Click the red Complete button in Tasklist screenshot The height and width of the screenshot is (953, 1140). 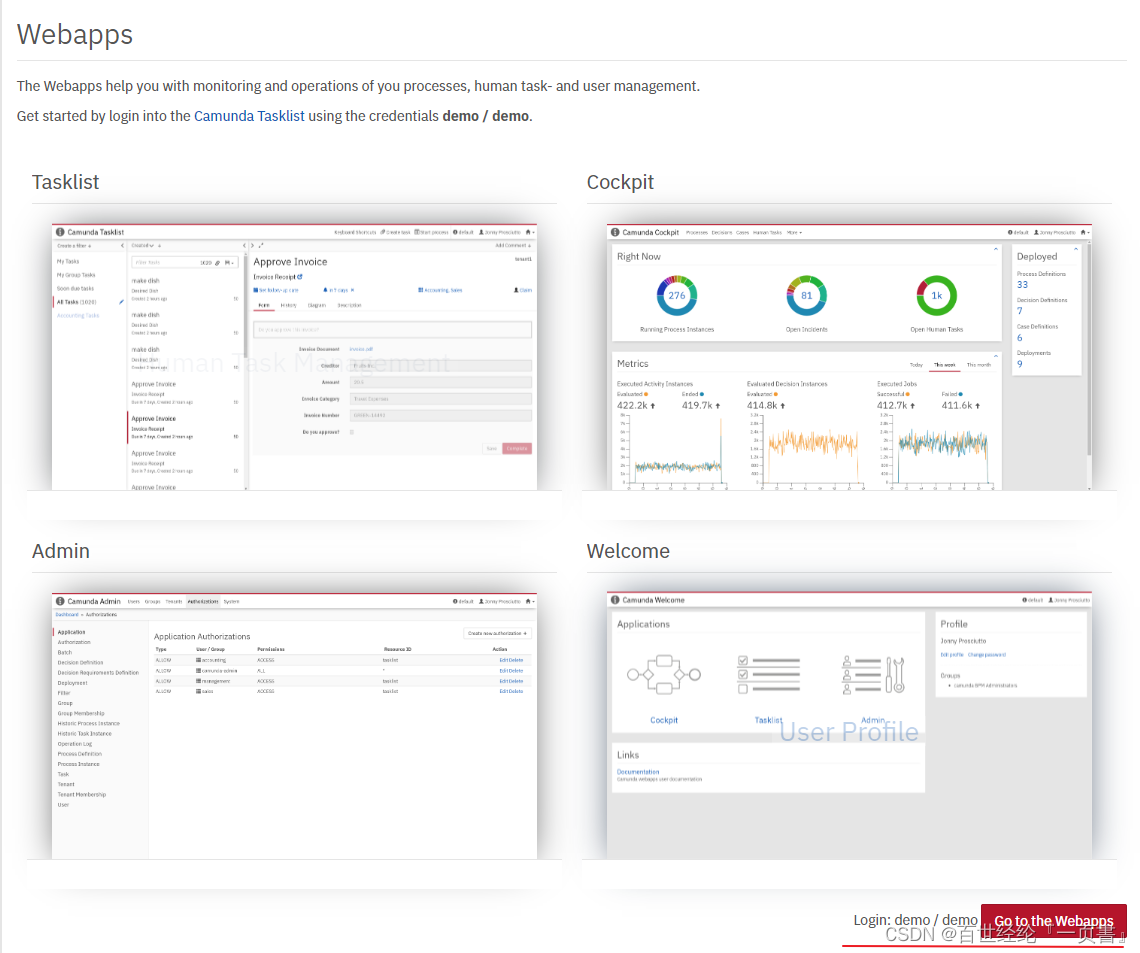pyautogui.click(x=517, y=449)
